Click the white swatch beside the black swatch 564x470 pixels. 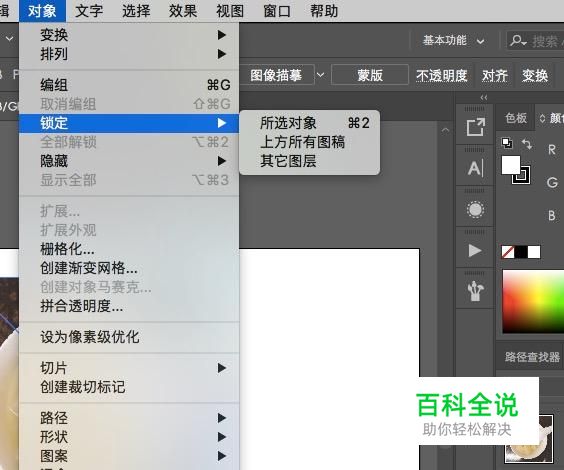pos(534,252)
